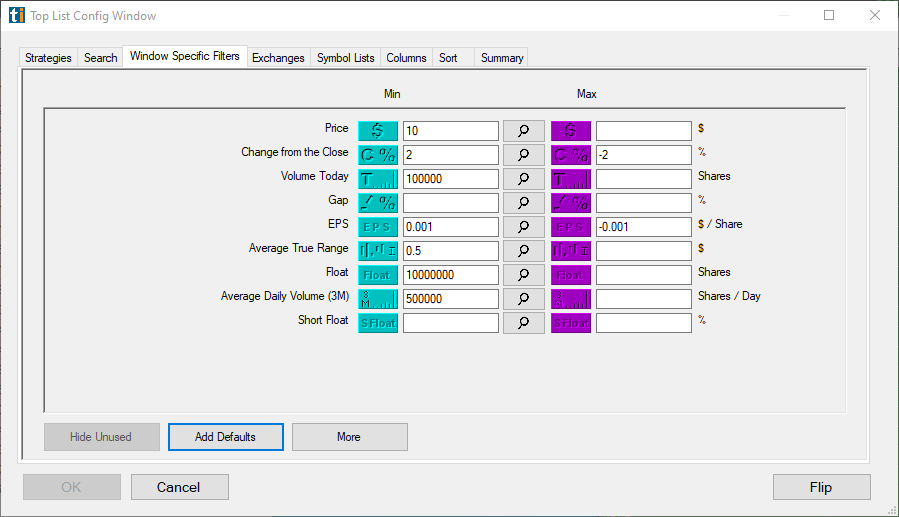The height and width of the screenshot is (517, 899).
Task: Click the Min Gap filter icon
Action: coord(378,203)
